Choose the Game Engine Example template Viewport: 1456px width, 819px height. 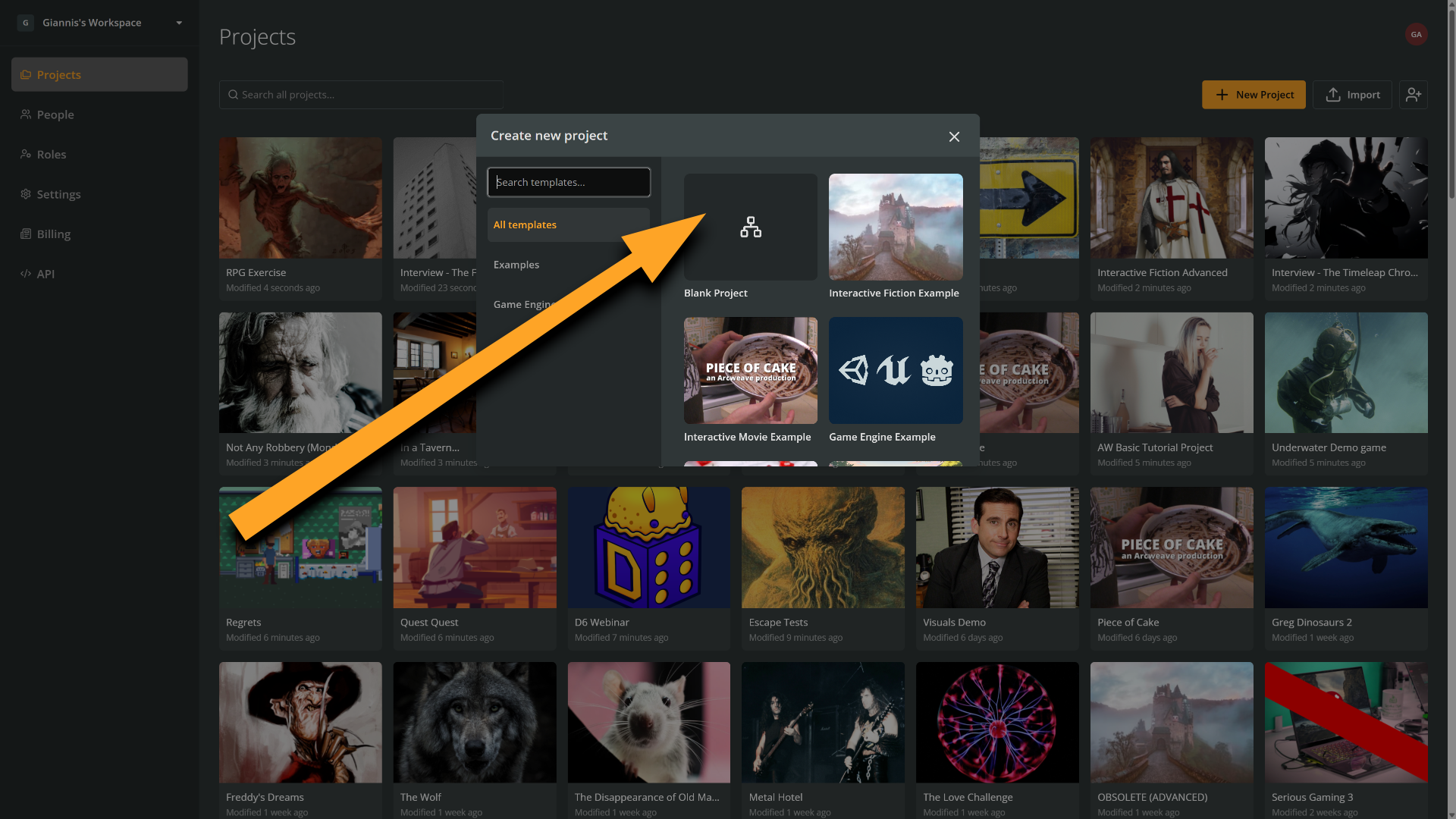(x=895, y=370)
